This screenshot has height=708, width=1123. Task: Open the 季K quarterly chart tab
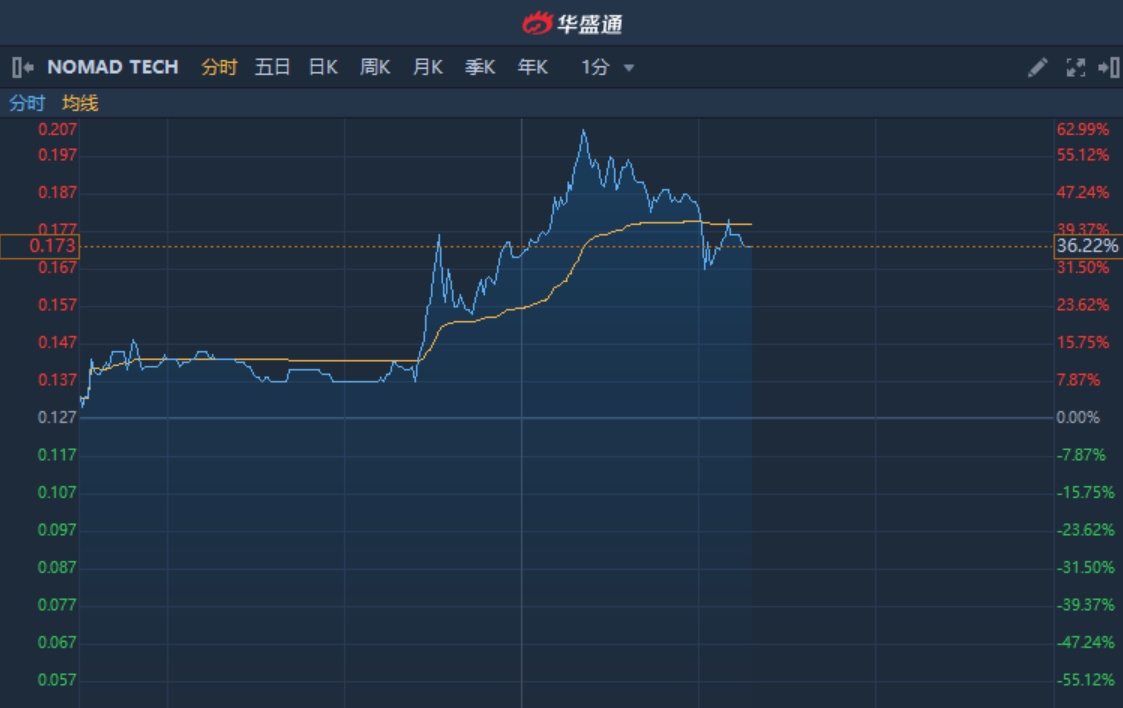(480, 67)
